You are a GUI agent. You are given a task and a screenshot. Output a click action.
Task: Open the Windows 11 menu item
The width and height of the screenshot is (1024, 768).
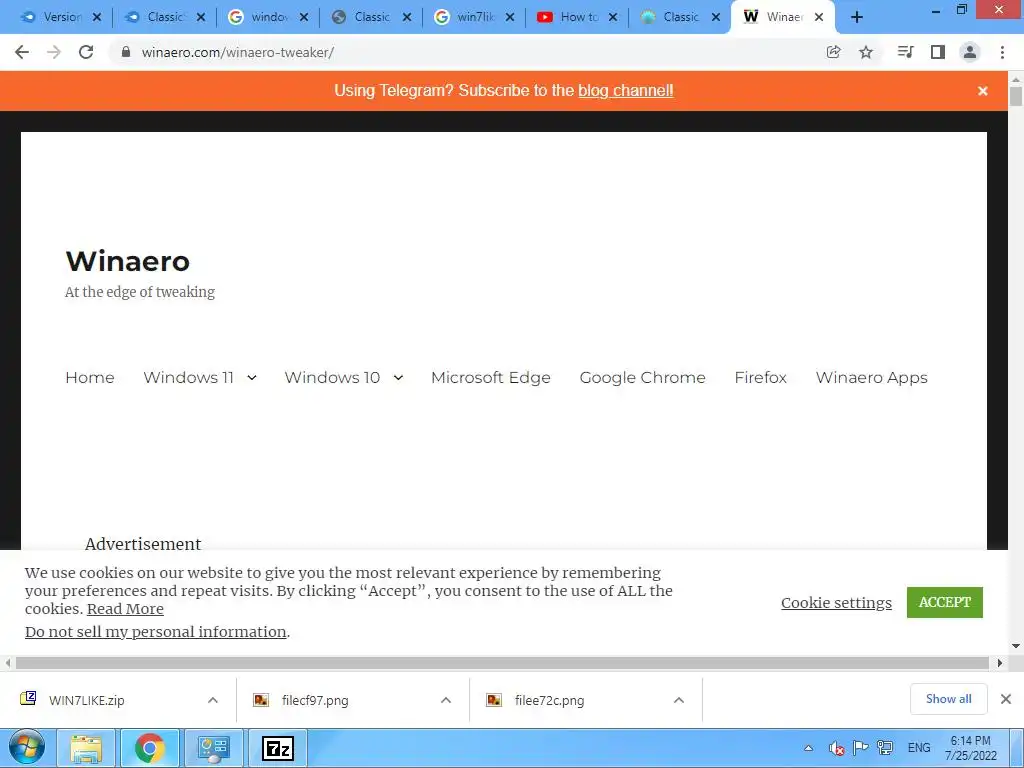pos(188,377)
